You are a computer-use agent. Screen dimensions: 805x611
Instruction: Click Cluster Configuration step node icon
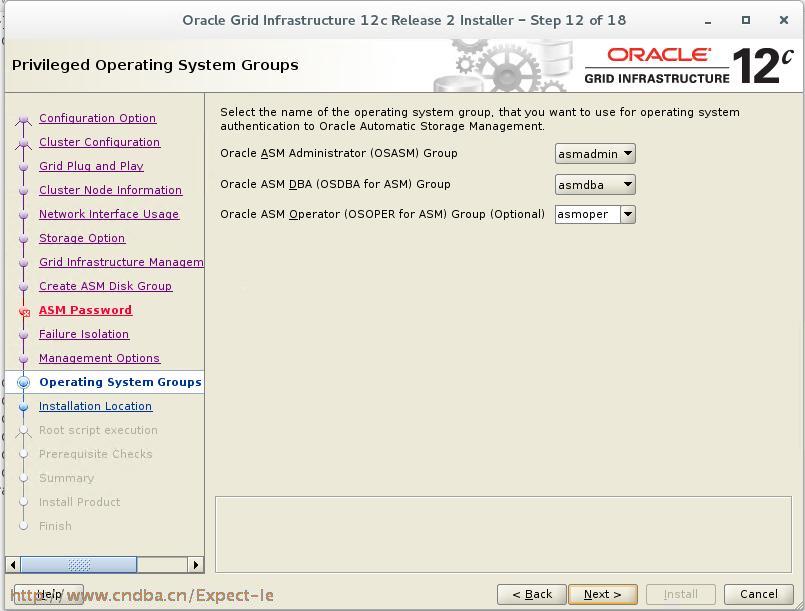[x=23, y=143]
